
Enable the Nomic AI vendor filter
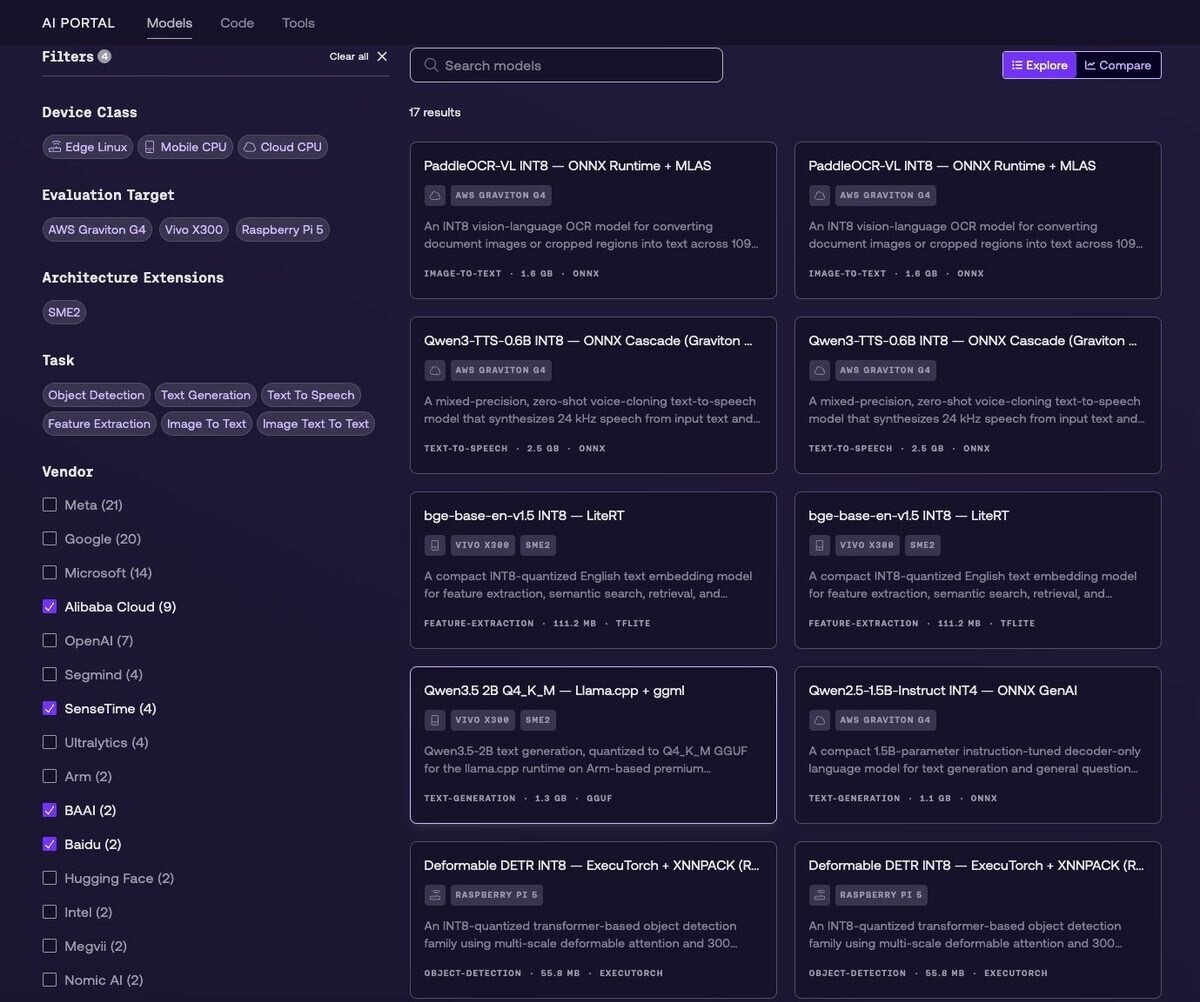coord(49,981)
